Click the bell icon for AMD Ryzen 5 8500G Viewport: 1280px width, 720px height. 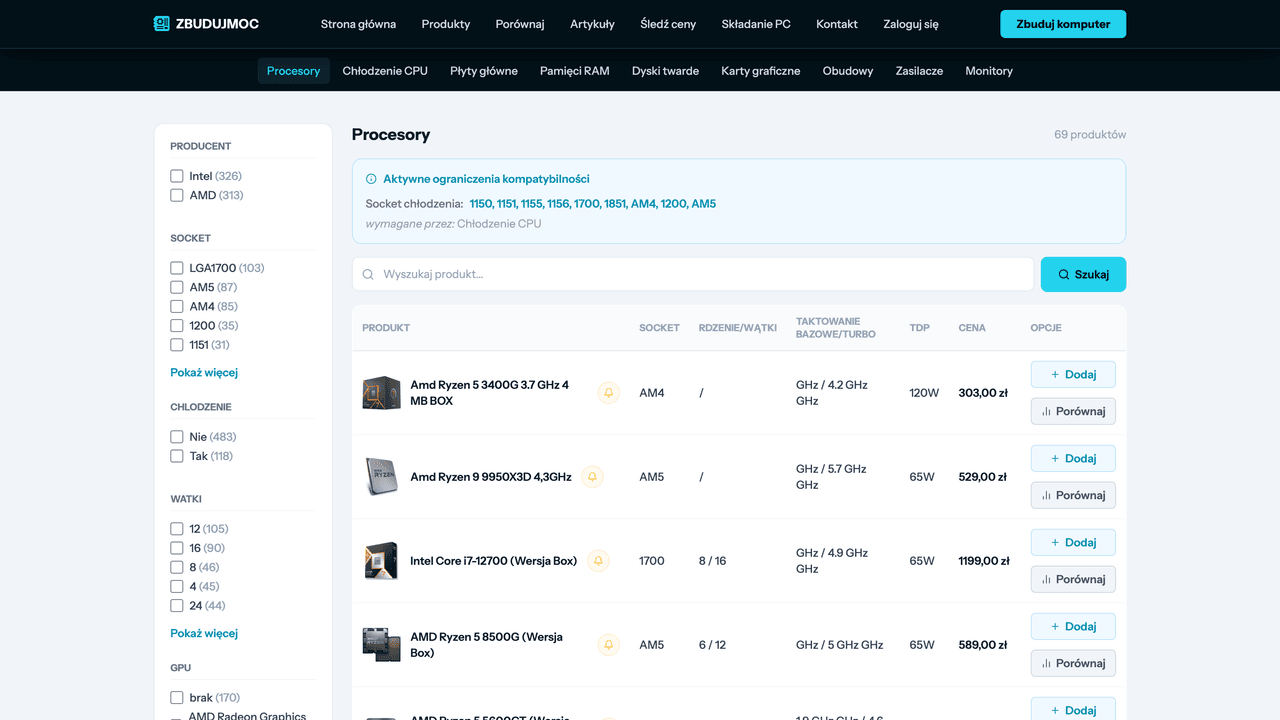pyautogui.click(x=608, y=645)
